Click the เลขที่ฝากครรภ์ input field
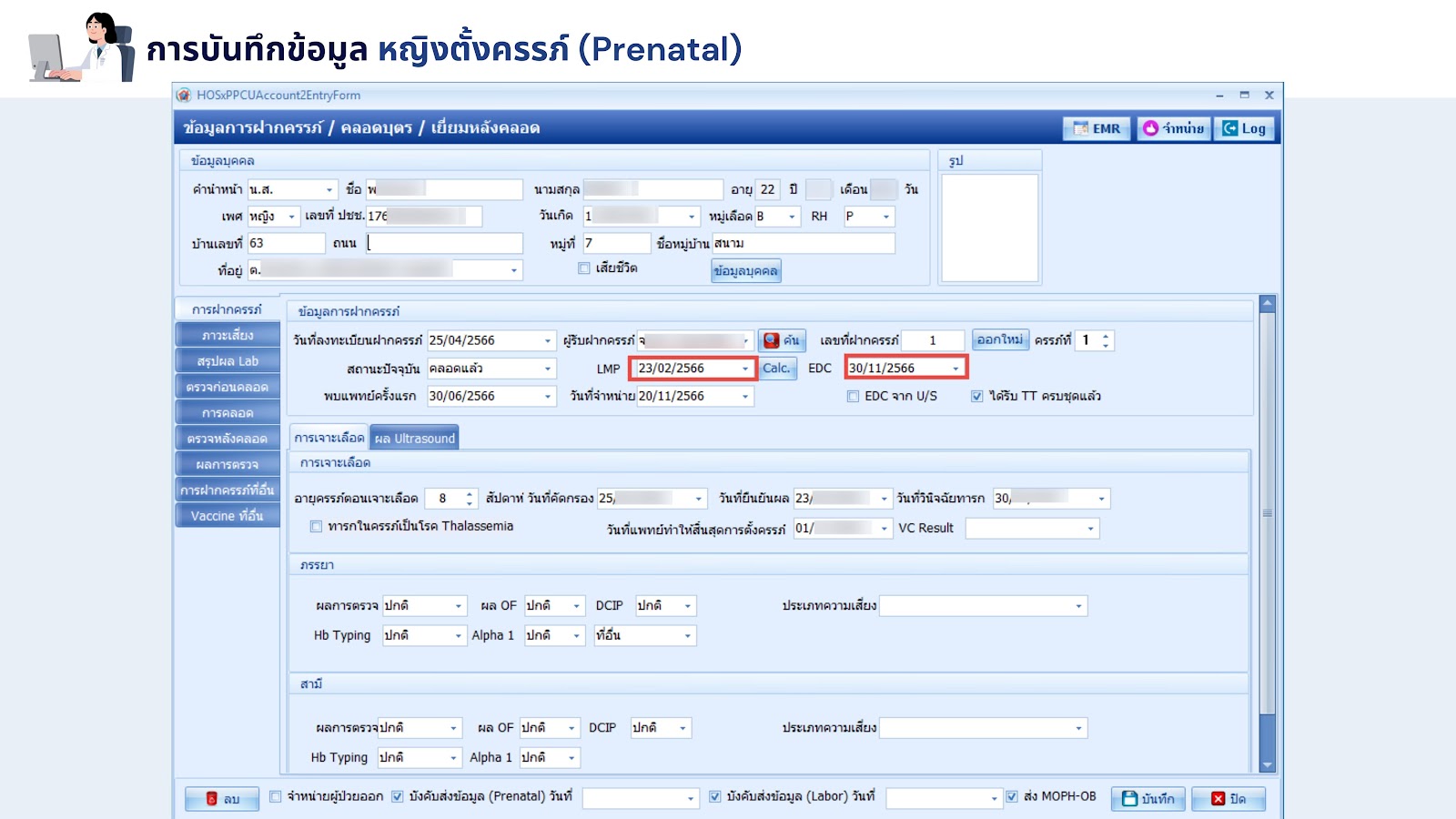This screenshot has height=819, width=1456. pos(933,340)
